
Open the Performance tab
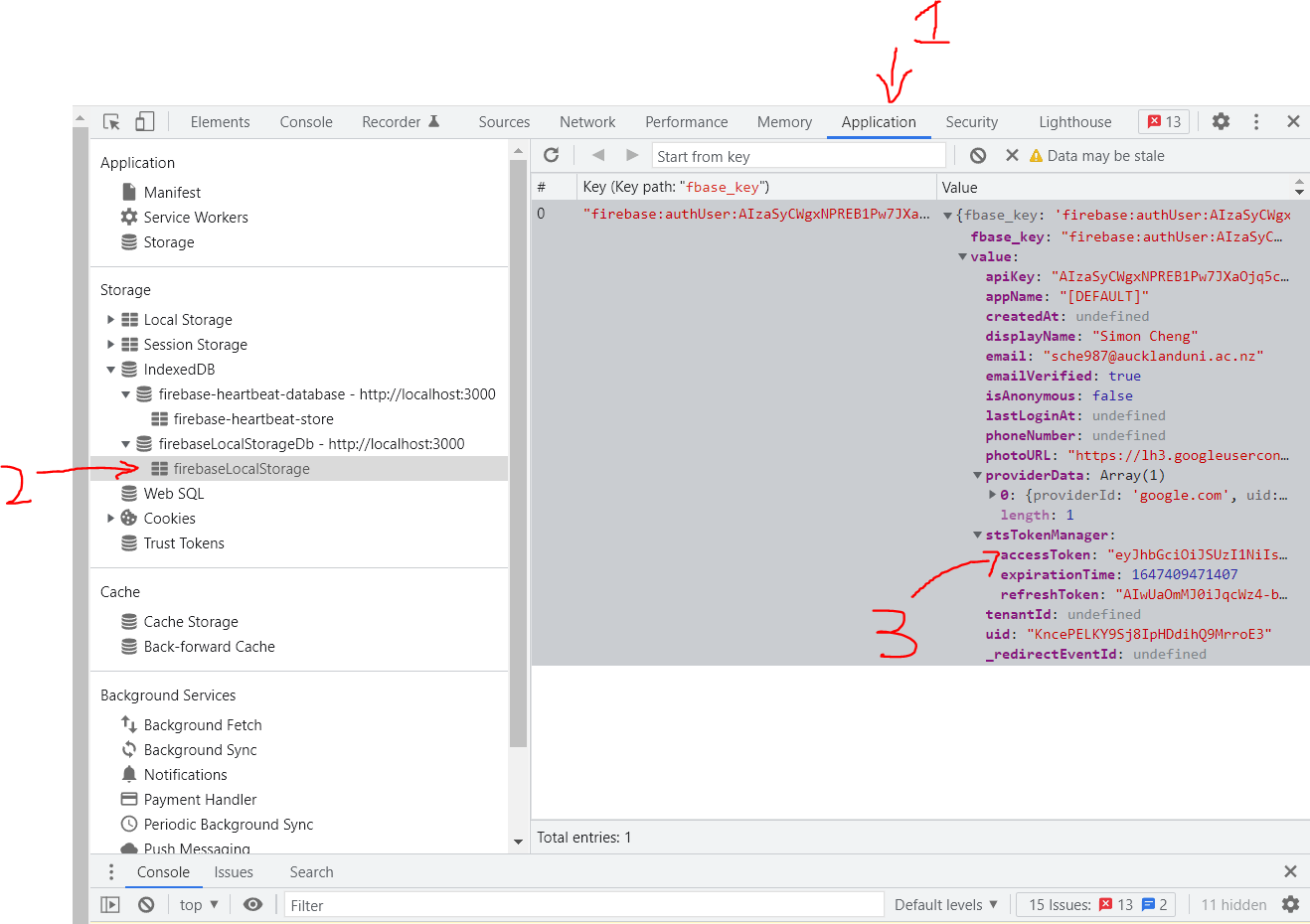[686, 122]
